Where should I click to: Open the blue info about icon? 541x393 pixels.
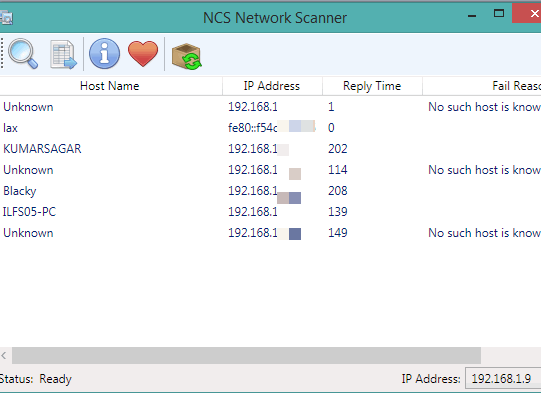click(104, 54)
